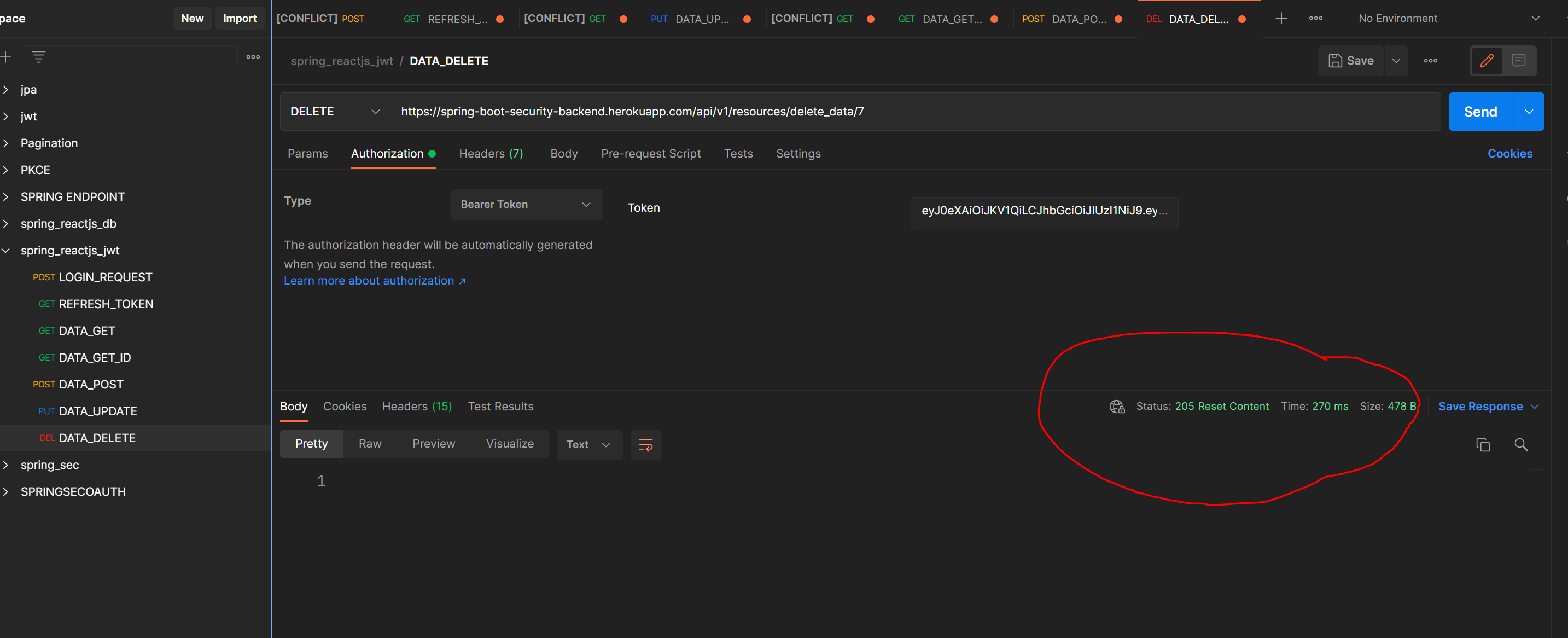1568x638 pixels.
Task: Expand the Save Response menu
Action: [x=1488, y=407]
